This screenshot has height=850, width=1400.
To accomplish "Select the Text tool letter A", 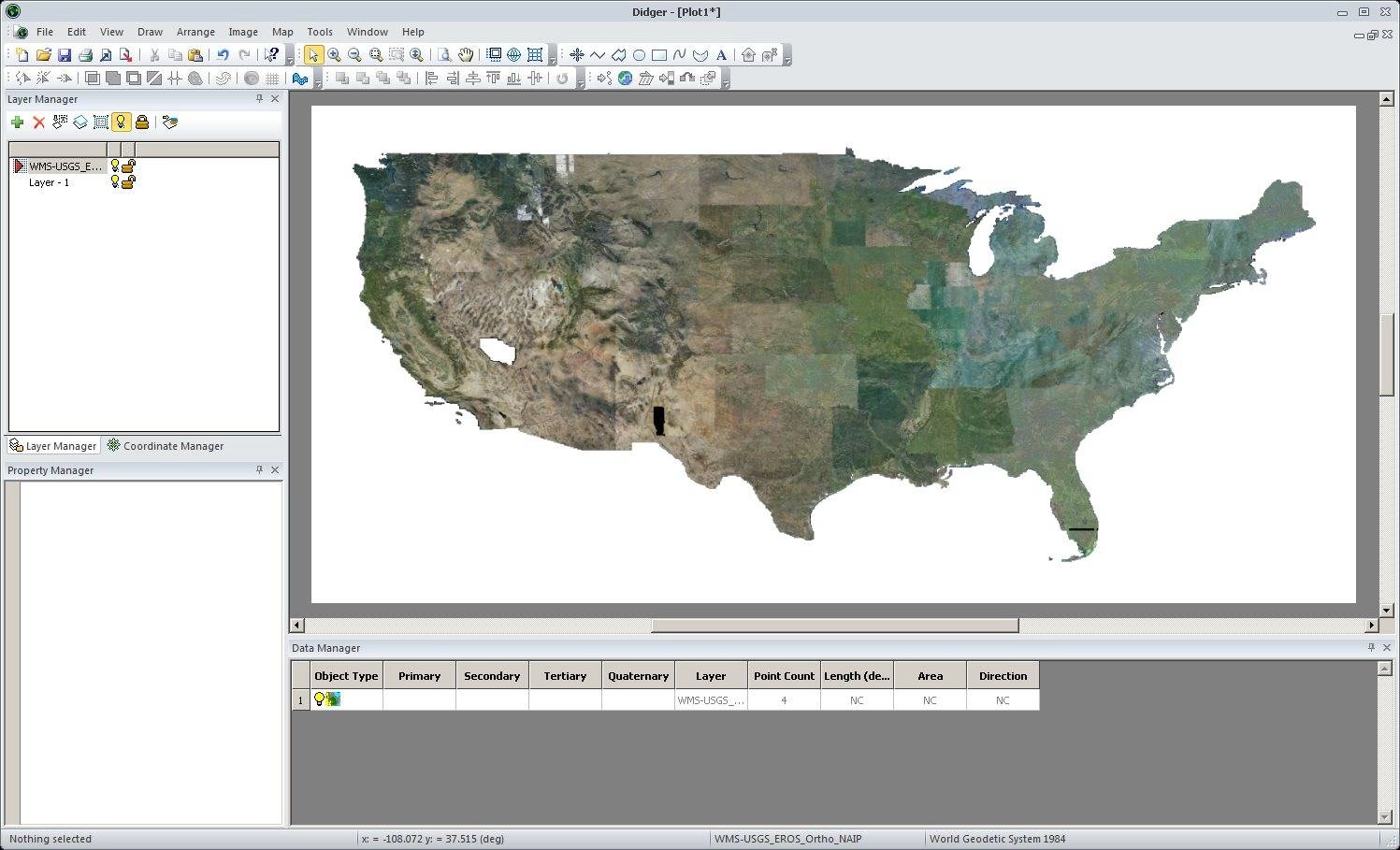I will point(721,55).
